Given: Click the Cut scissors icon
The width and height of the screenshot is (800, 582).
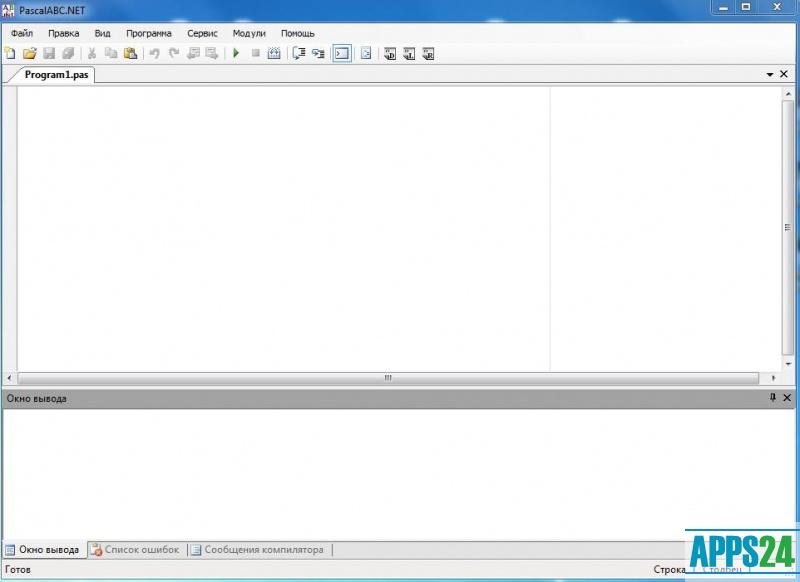Looking at the screenshot, I should click(92, 53).
